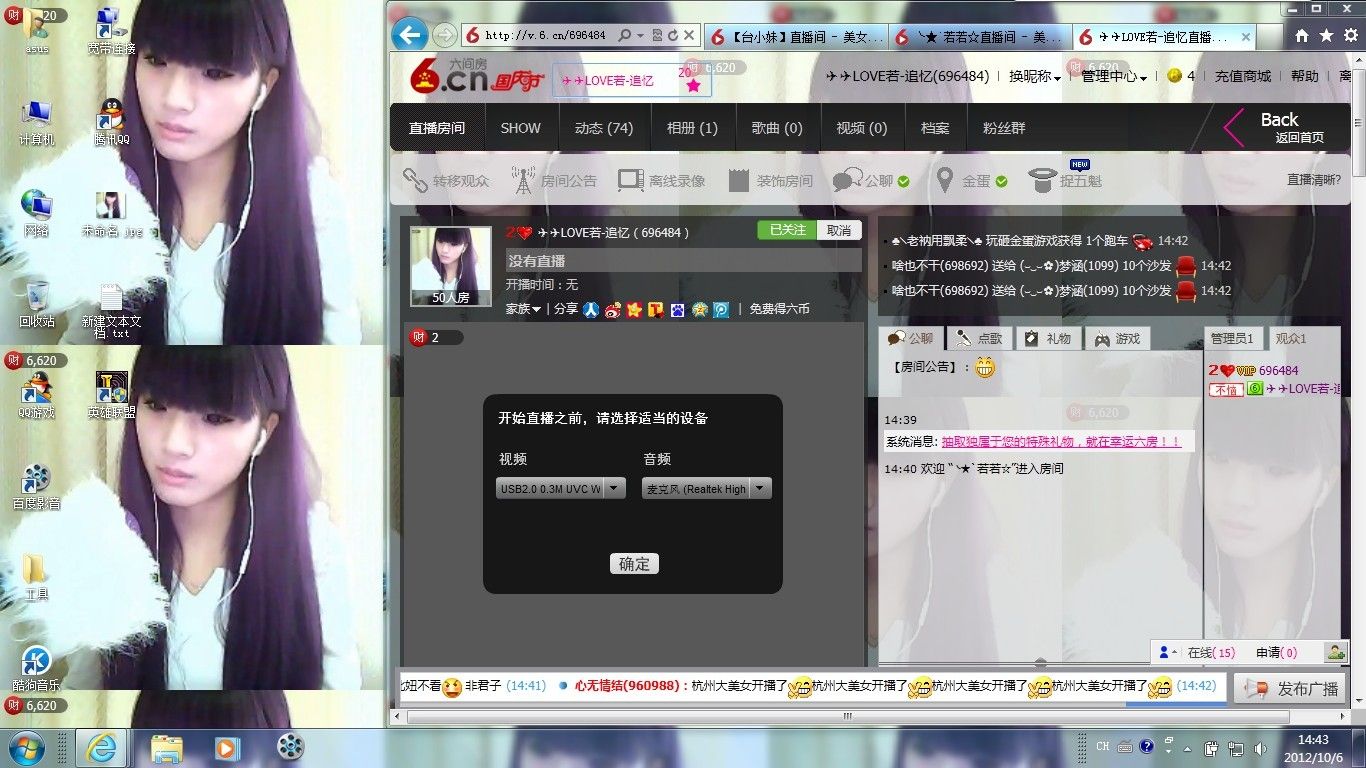Click the 发布广播 broadcast button
Viewport: 1366px width, 768px height.
1289,688
